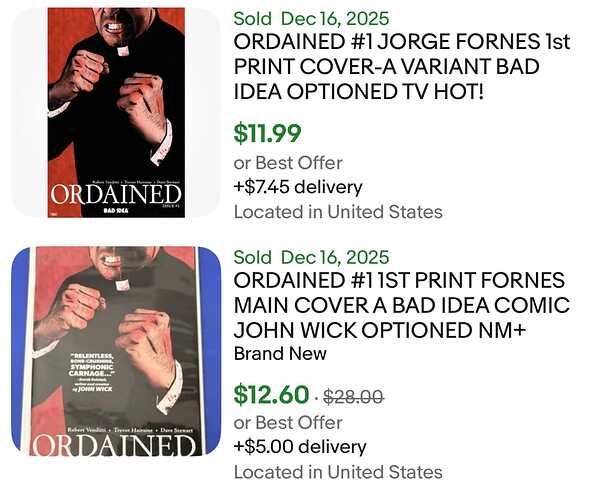Click "or Best Offer" under the $12.60 price
This screenshot has width=603, height=500.
(x=288, y=423)
